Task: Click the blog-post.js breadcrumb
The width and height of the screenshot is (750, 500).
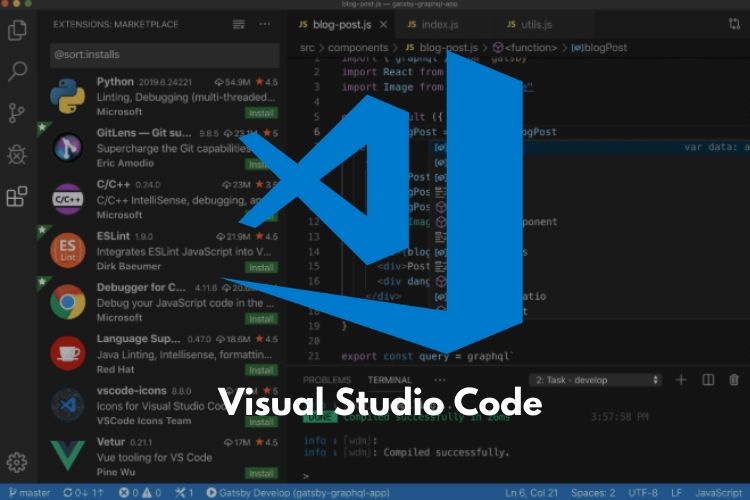Action: (441, 47)
